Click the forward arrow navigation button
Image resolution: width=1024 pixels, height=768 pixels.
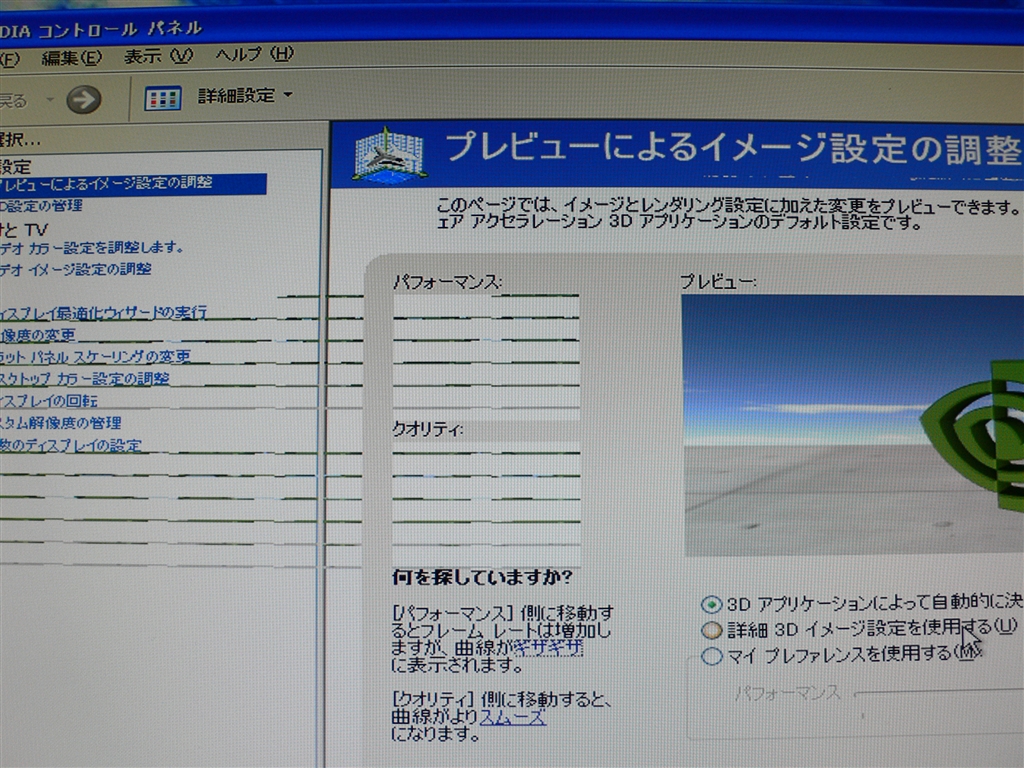[x=84, y=100]
